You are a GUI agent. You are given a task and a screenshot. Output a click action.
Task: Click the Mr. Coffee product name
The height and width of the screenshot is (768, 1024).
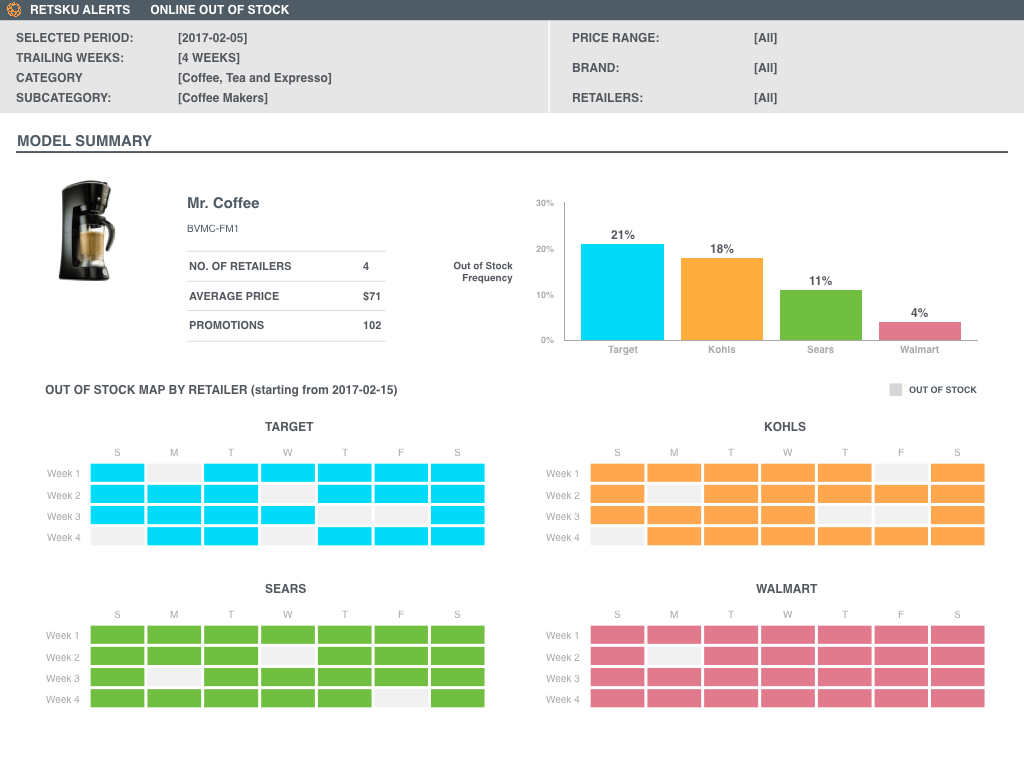pyautogui.click(x=223, y=203)
